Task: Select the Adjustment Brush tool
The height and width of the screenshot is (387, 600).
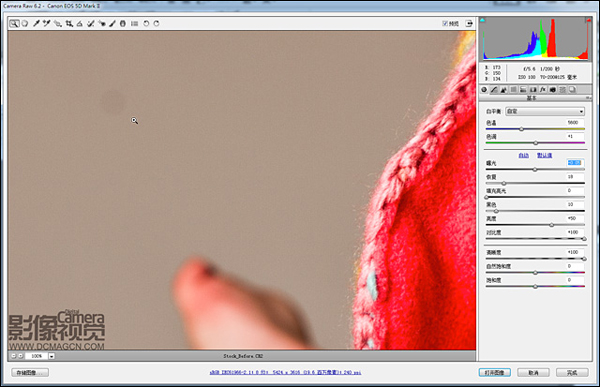Action: pos(112,23)
